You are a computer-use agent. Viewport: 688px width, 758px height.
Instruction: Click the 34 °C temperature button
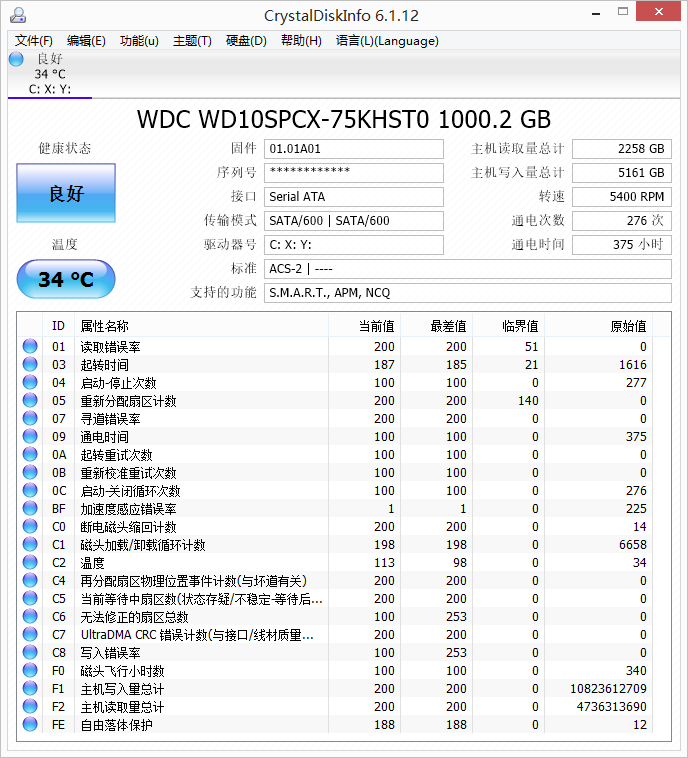[x=66, y=279]
